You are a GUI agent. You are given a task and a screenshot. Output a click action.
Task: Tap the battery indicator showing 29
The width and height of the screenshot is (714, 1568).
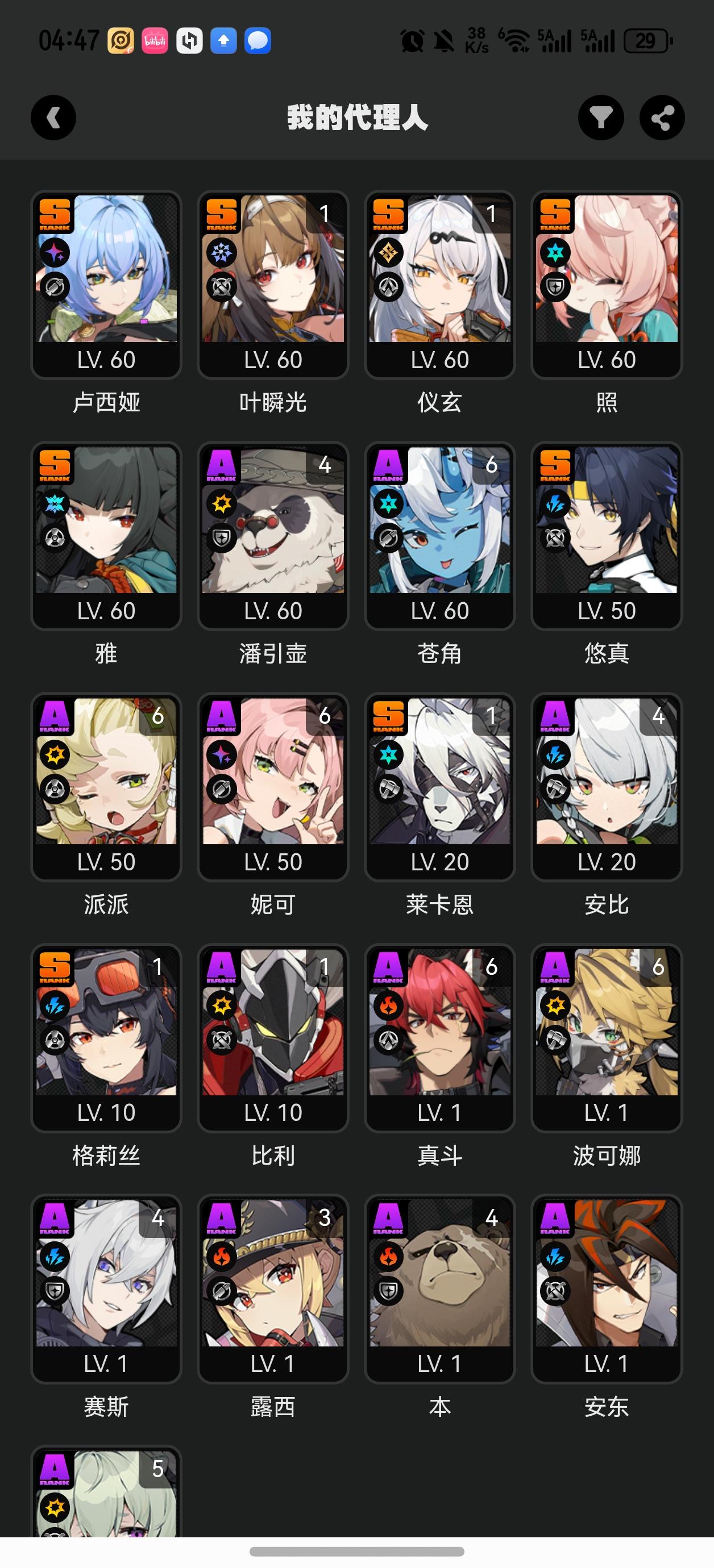[647, 41]
